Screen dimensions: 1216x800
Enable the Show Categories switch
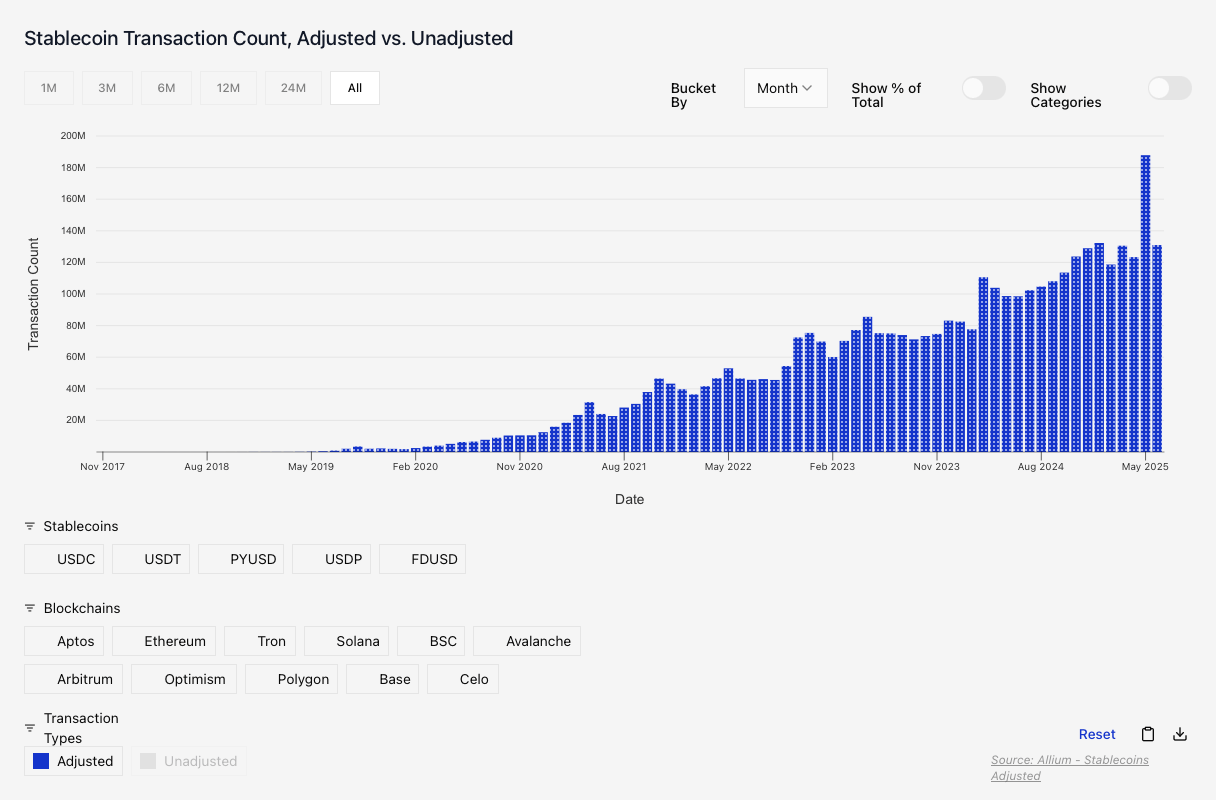tap(1169, 88)
